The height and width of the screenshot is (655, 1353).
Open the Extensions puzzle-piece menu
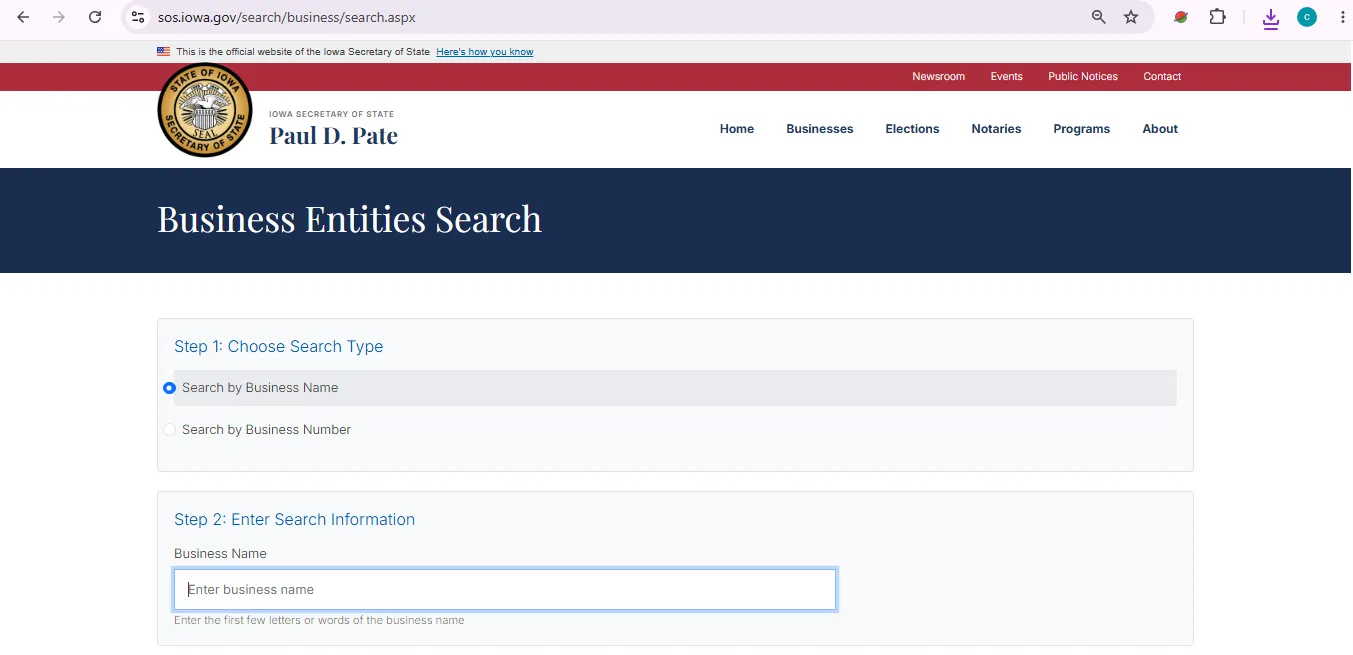coord(1217,17)
